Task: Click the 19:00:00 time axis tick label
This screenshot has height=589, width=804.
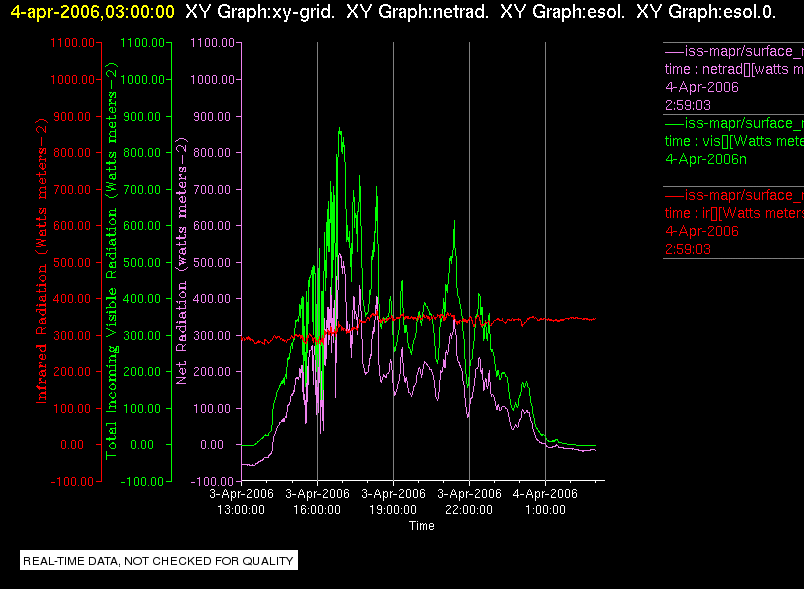Action: coord(393,510)
